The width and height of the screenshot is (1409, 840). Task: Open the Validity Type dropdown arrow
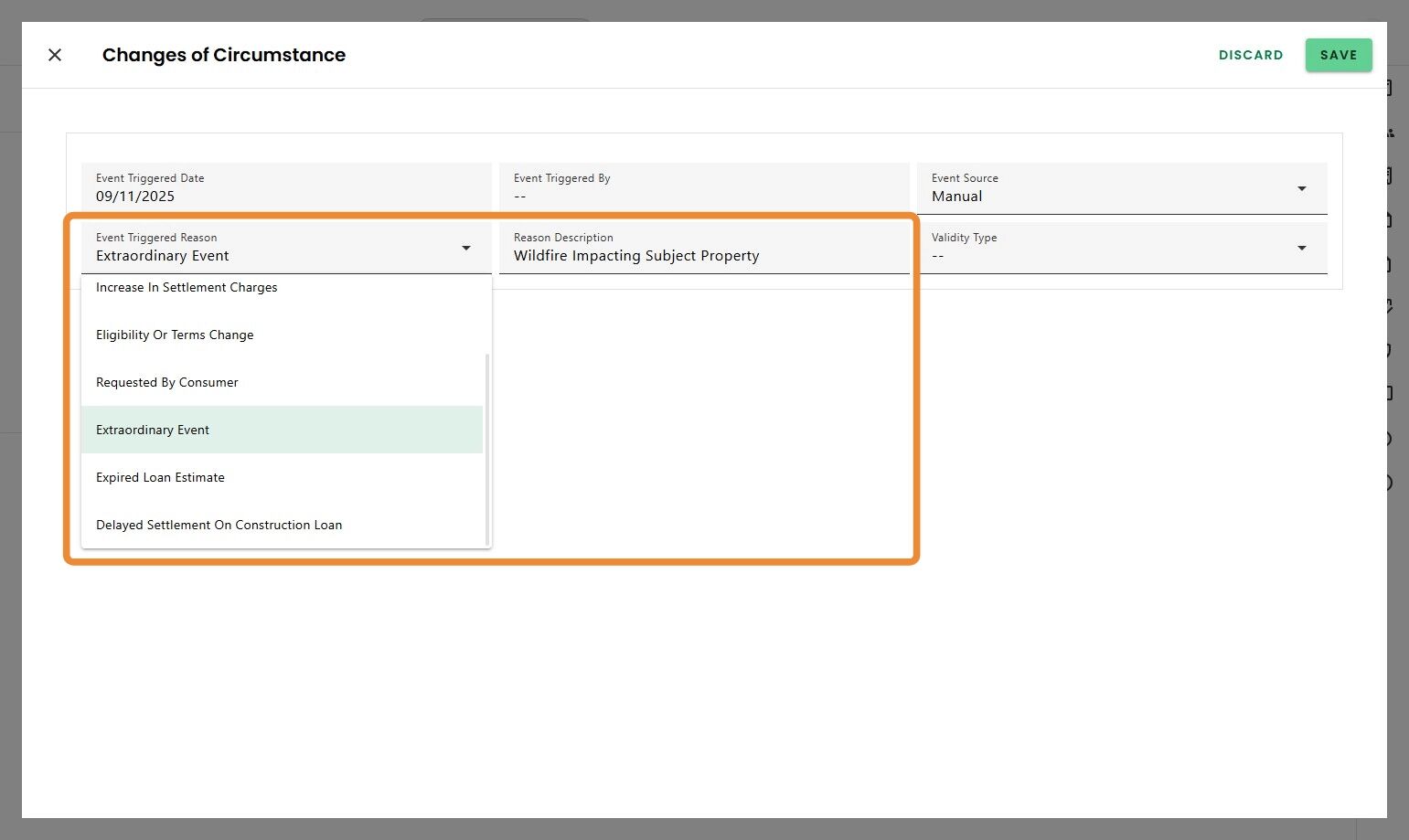point(1301,249)
